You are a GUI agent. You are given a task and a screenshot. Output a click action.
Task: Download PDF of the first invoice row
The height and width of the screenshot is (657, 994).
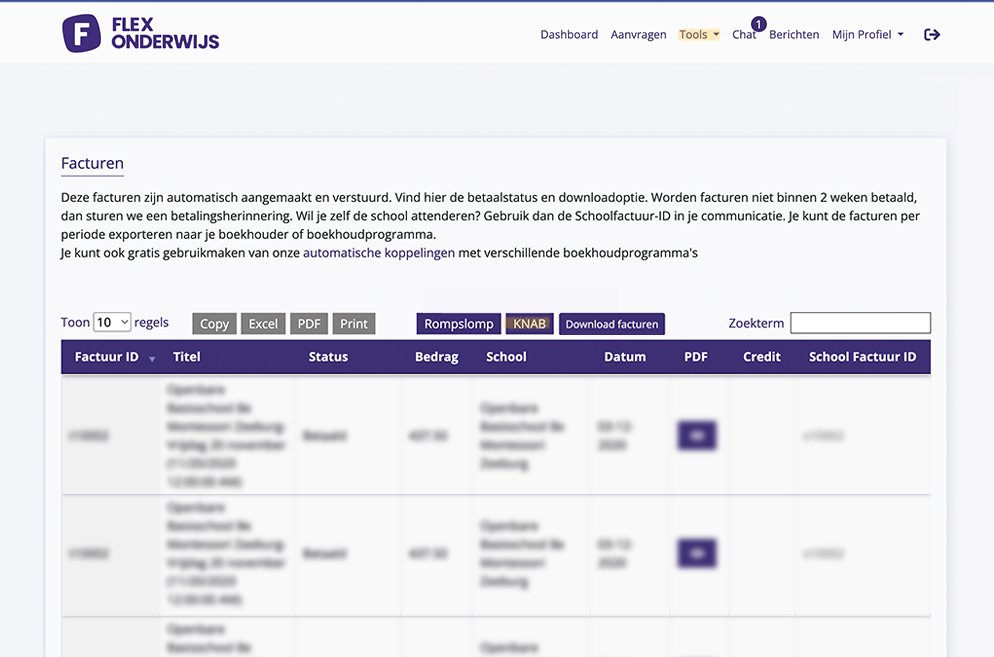pos(697,436)
